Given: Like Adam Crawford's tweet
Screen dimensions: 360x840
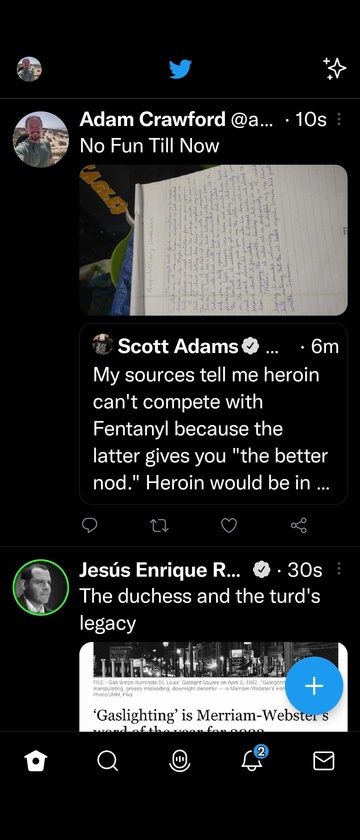Looking at the screenshot, I should point(229,526).
